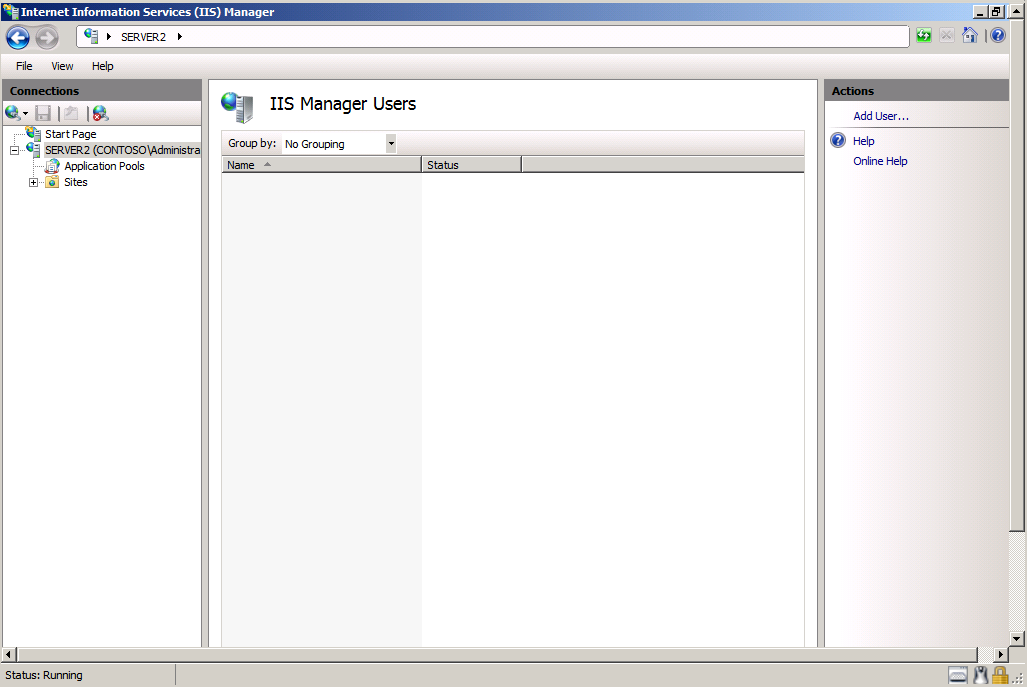Click the greyed Forward arrow button

[47, 37]
